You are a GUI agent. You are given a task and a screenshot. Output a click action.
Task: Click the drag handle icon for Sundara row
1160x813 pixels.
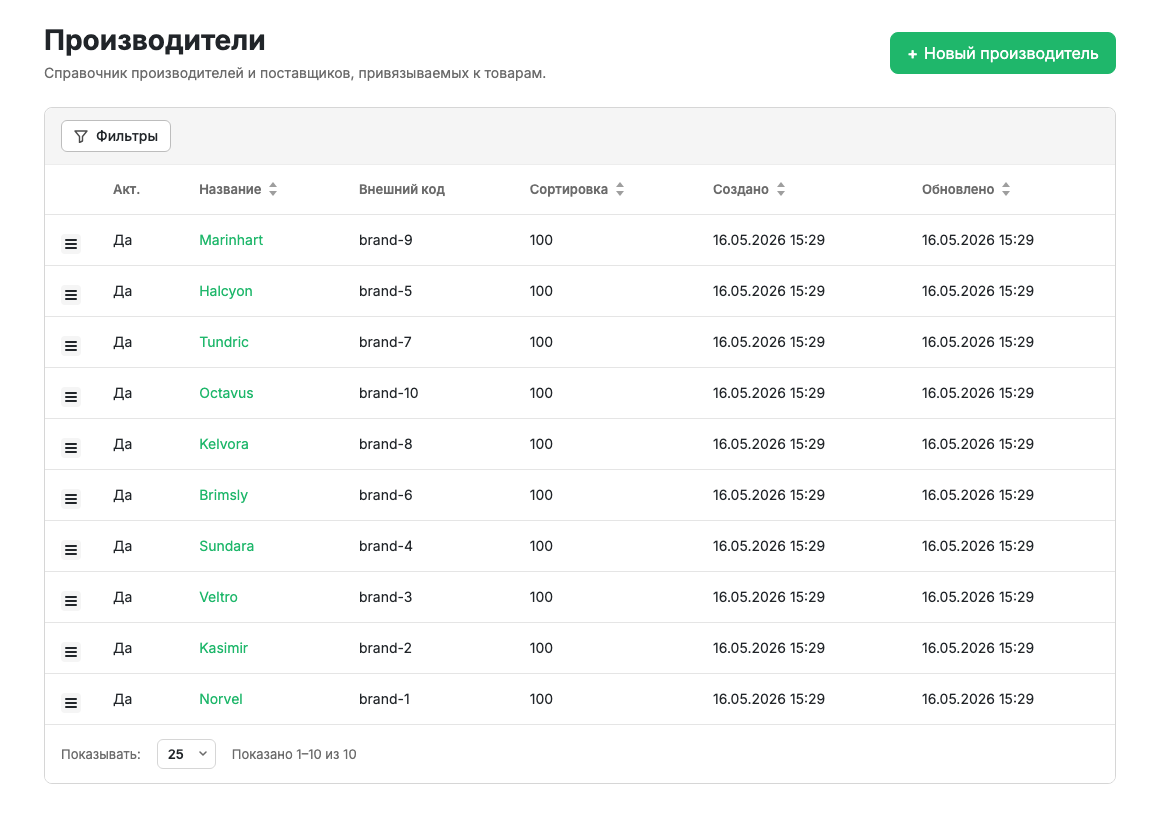(71, 550)
